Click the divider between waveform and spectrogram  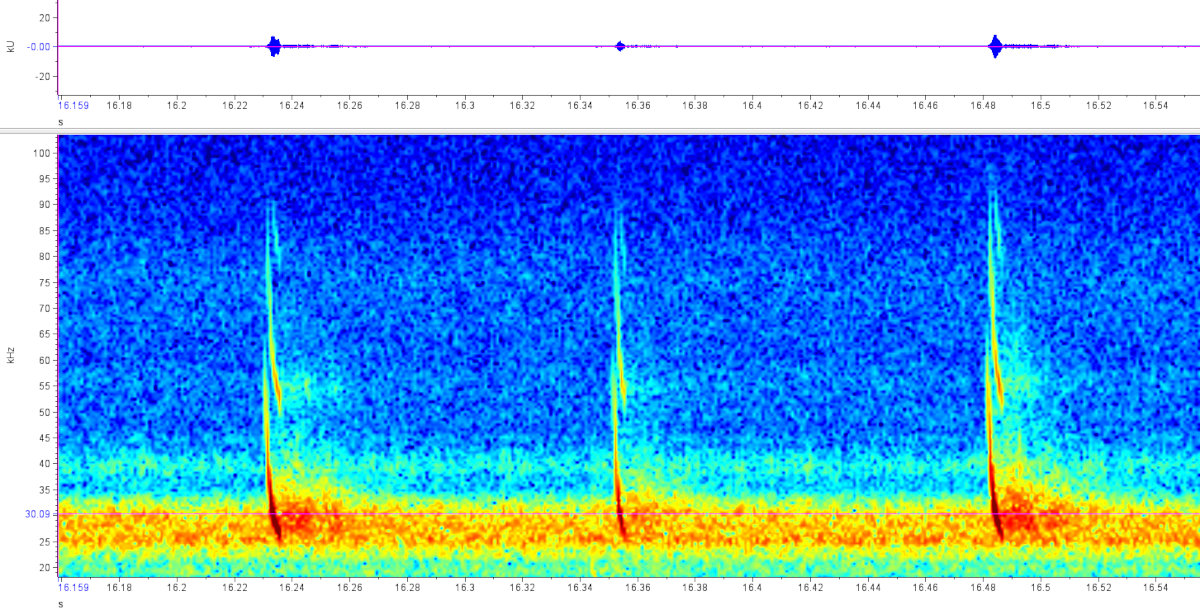coord(600,130)
